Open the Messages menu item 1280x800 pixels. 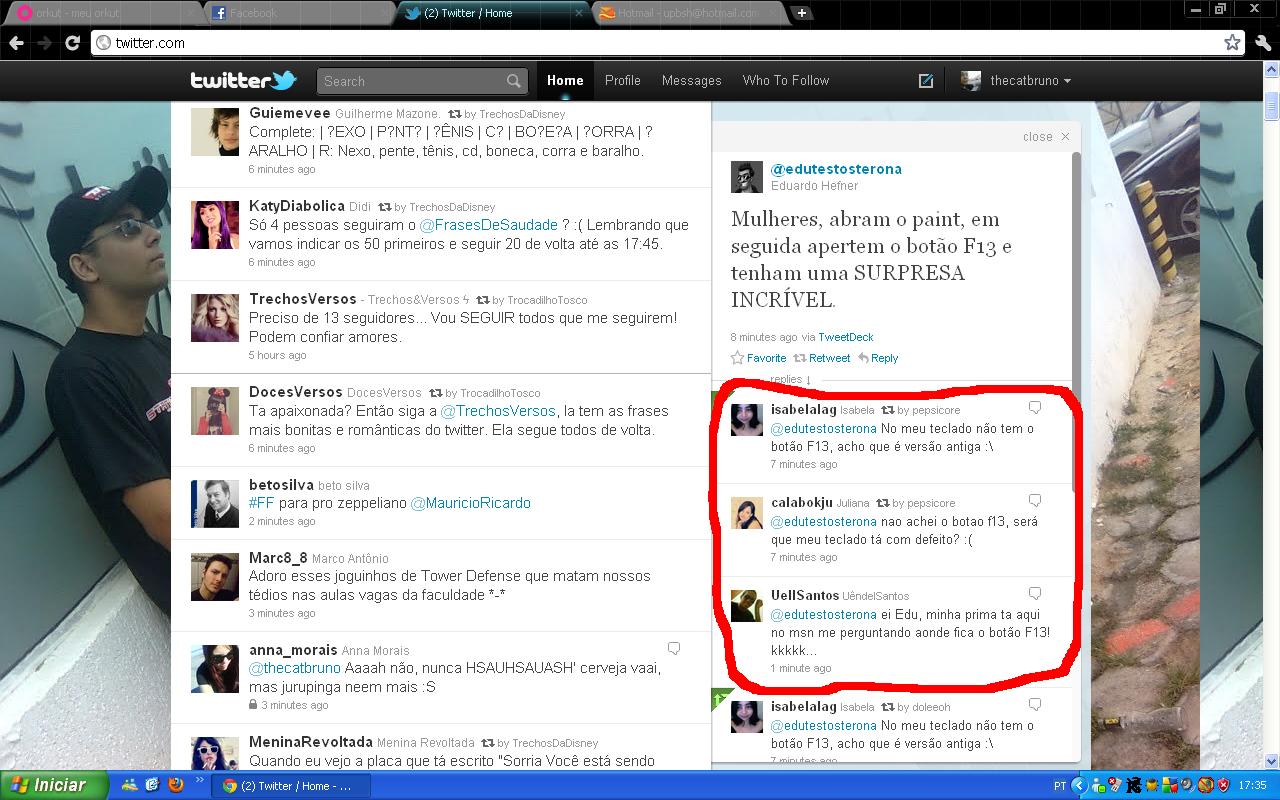coord(692,81)
